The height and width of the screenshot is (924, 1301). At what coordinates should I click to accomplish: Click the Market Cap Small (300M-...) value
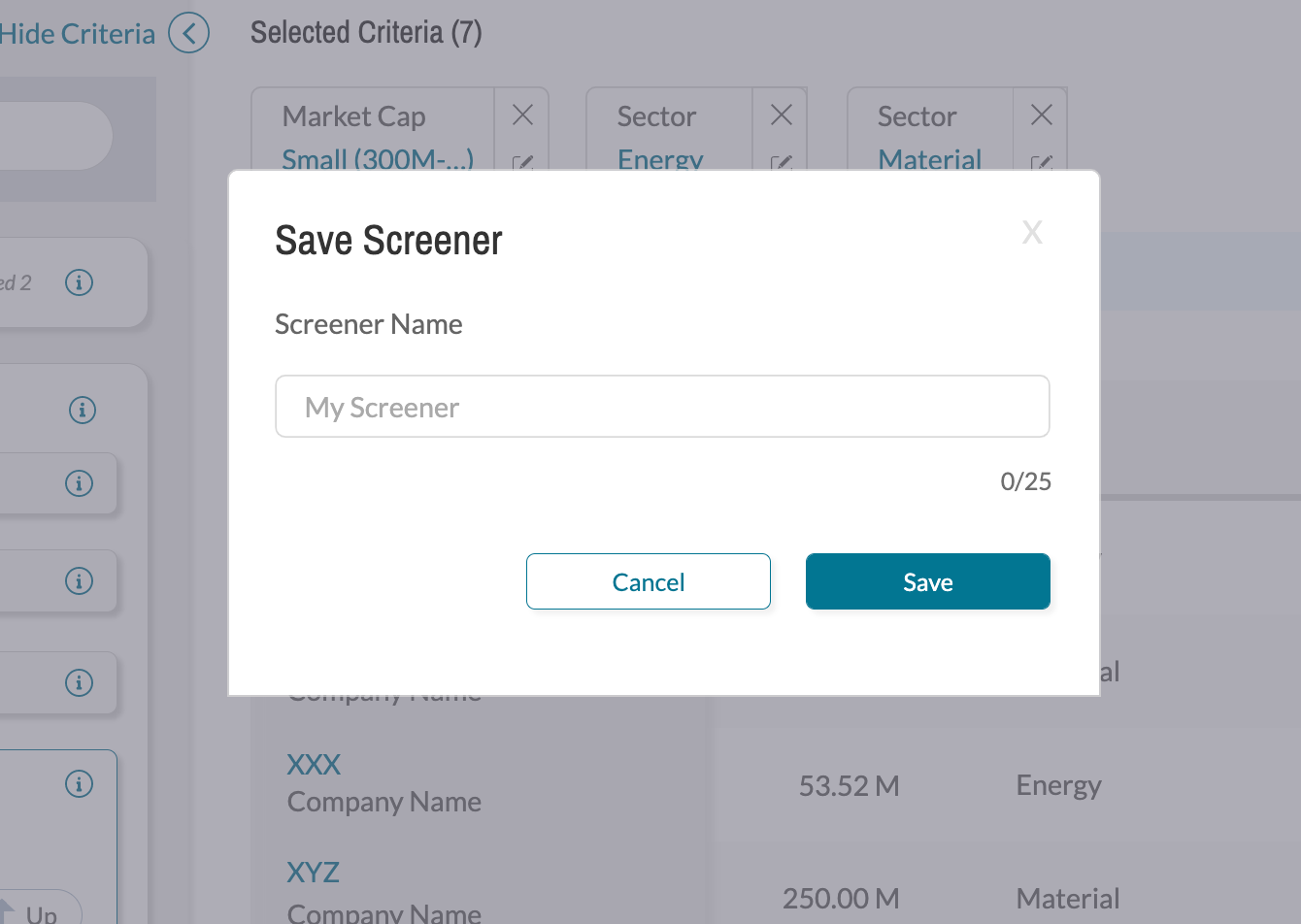(378, 159)
